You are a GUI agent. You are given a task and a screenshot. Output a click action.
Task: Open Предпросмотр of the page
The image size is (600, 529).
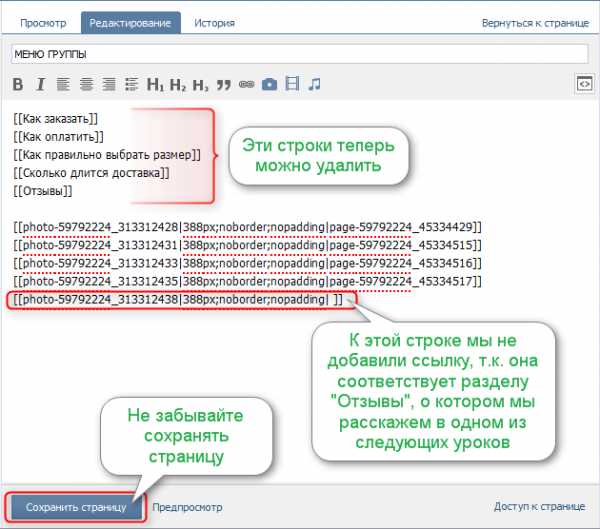tap(187, 507)
